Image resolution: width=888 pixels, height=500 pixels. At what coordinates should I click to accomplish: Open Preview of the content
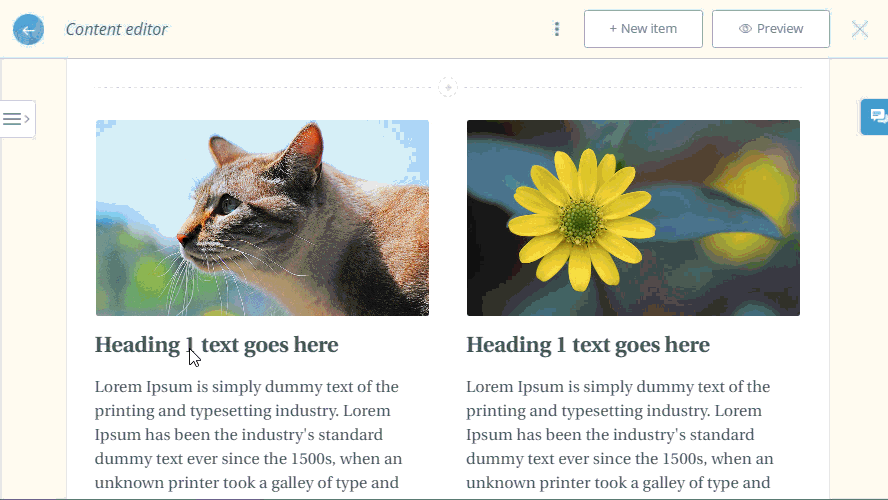click(x=771, y=29)
